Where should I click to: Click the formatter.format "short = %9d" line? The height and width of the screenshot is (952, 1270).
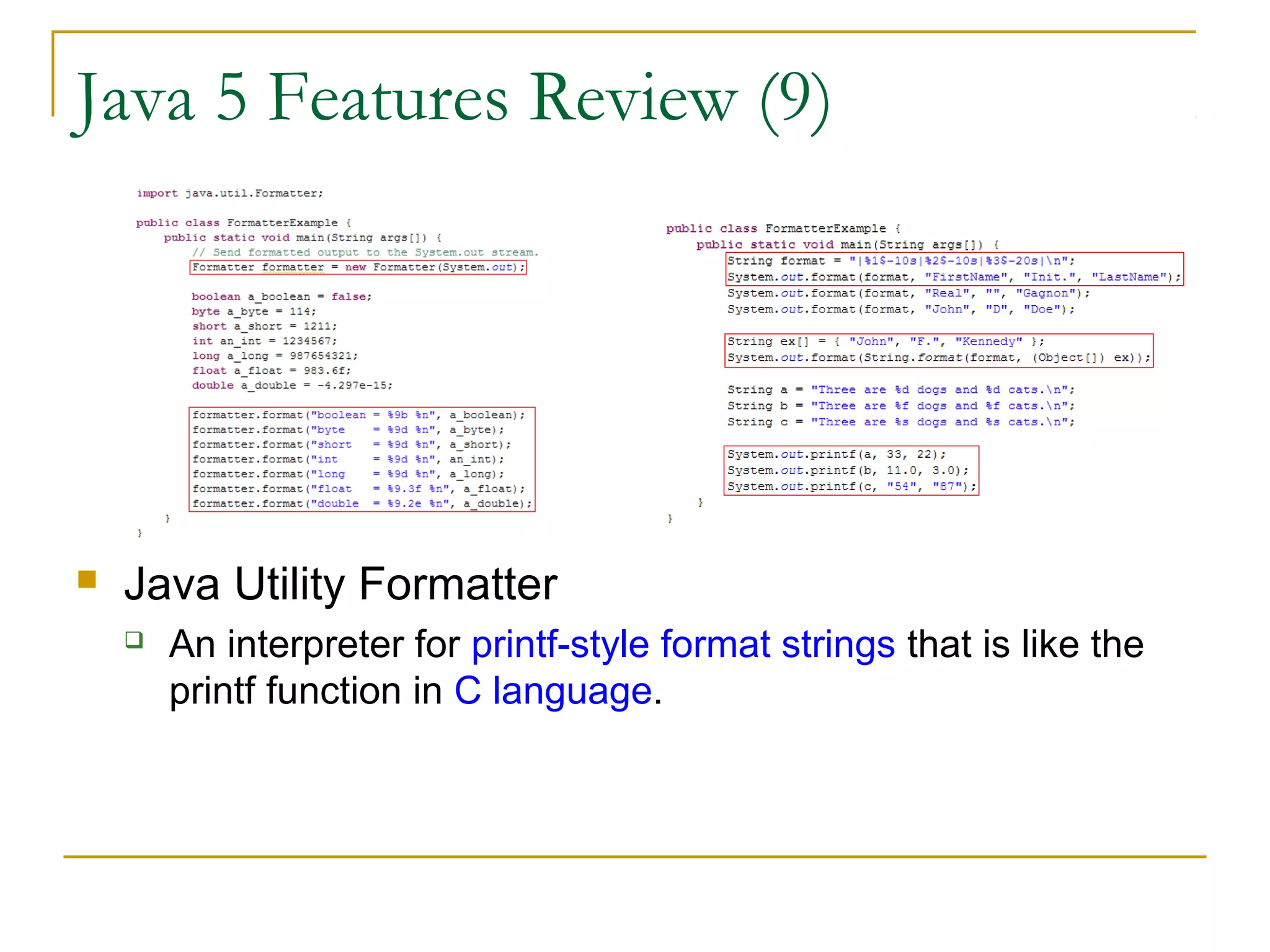[352, 445]
